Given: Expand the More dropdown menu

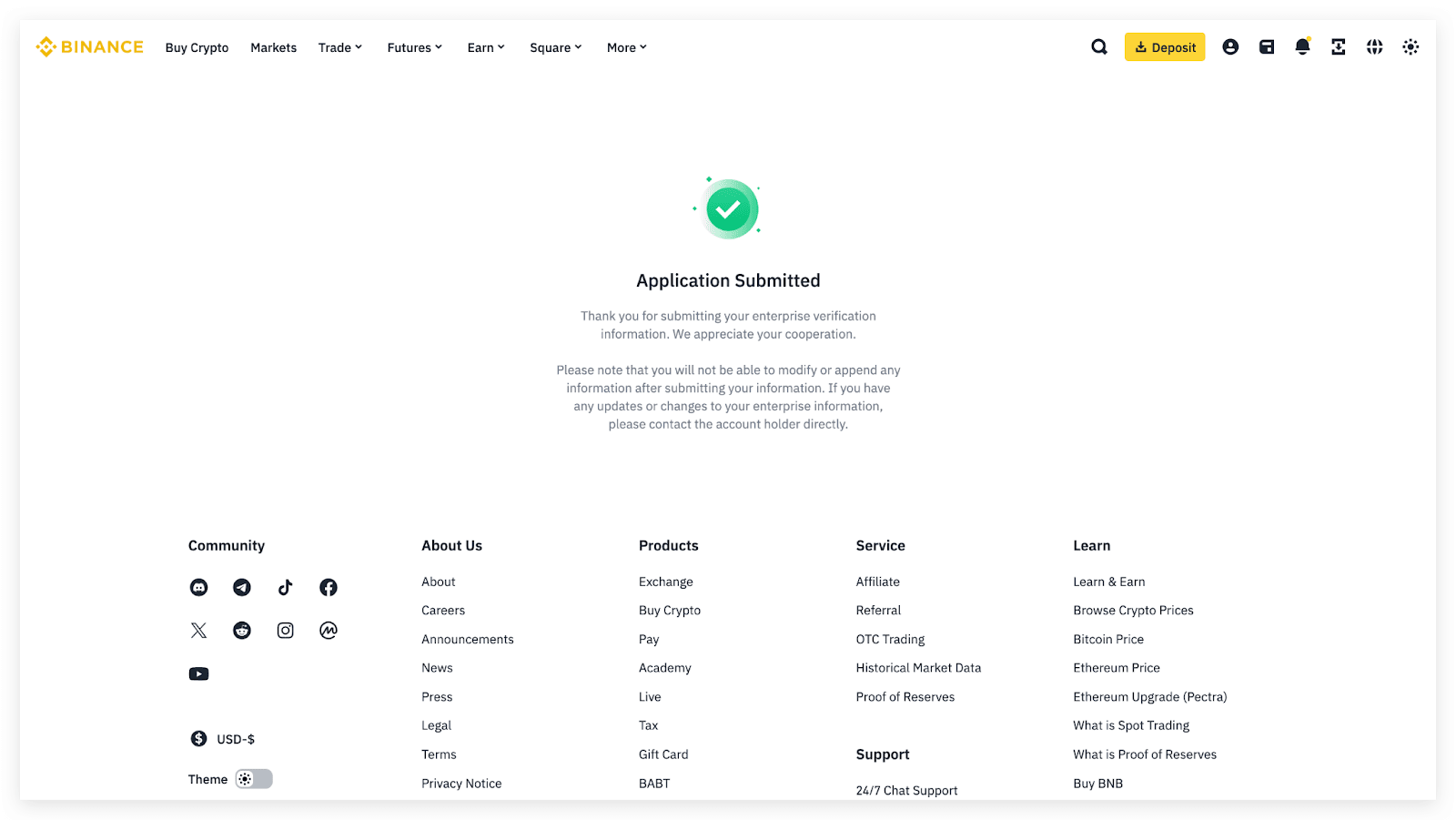Looking at the screenshot, I should 626,47.
